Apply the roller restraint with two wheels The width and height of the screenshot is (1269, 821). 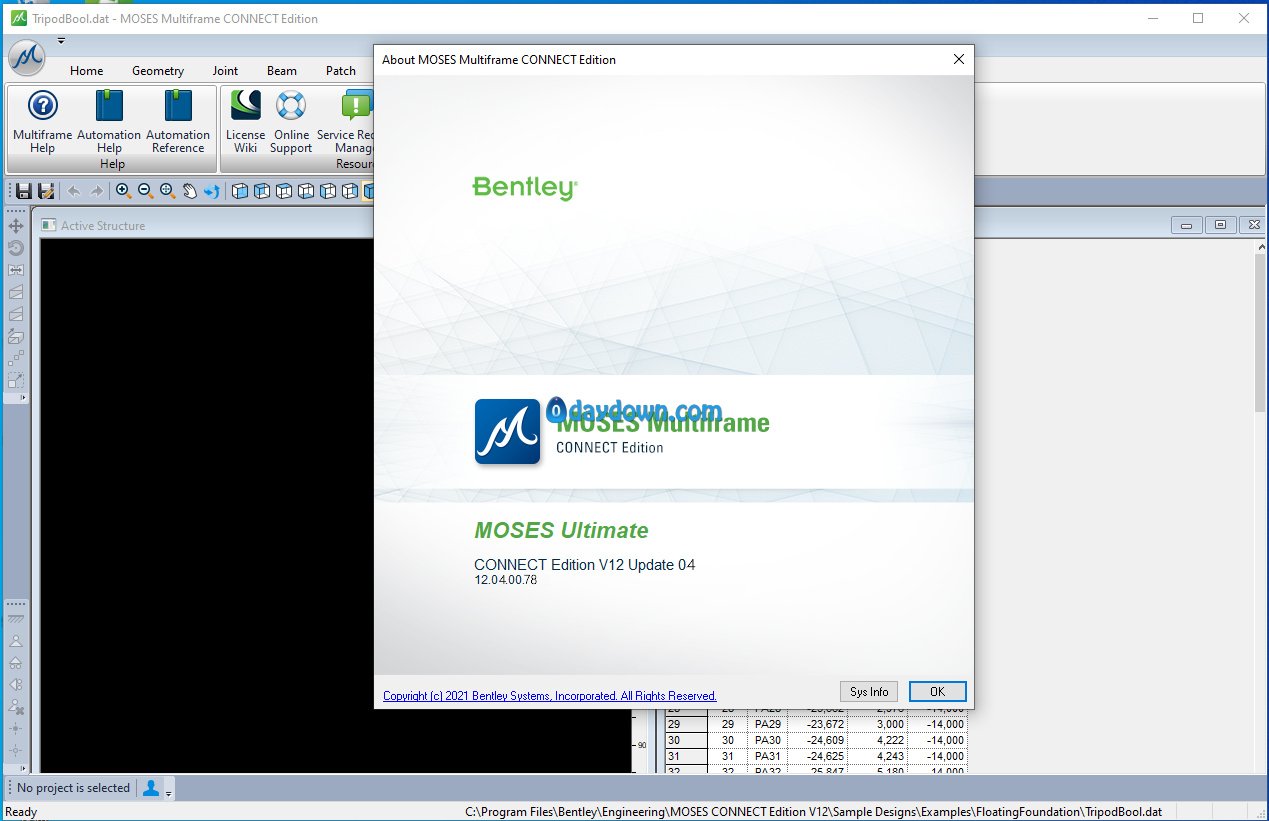(16, 663)
